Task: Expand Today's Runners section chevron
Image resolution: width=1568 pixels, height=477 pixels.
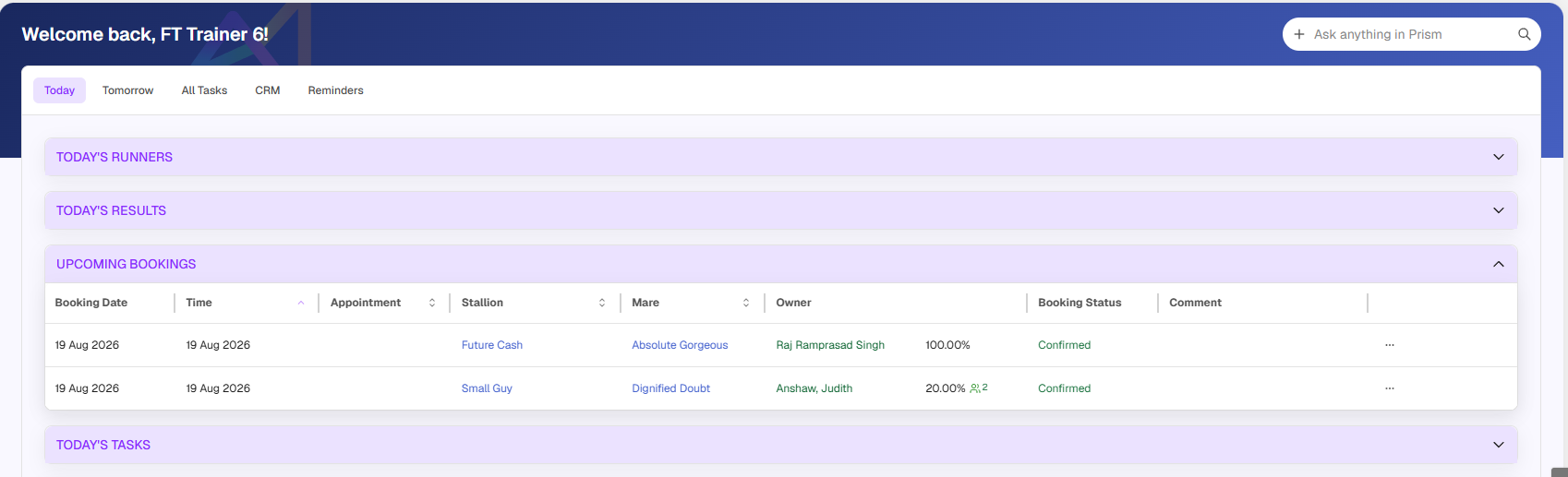Action: 1498,157
